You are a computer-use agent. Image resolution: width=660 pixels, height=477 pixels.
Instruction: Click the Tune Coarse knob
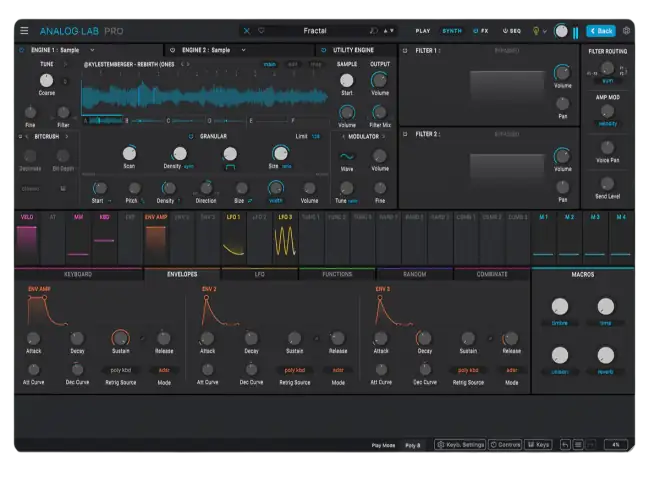click(x=46, y=80)
